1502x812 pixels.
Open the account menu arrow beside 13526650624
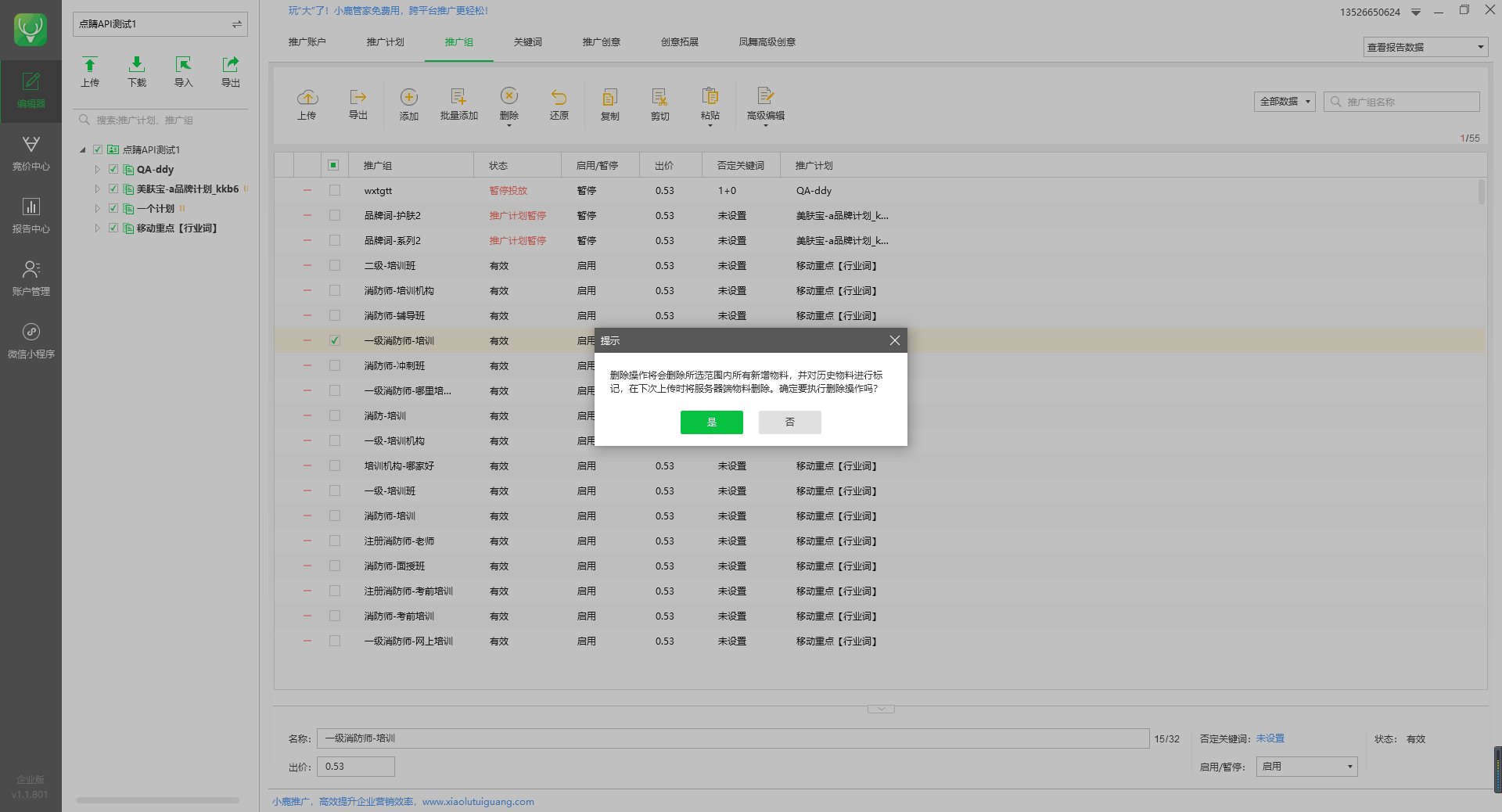pyautogui.click(x=1416, y=13)
